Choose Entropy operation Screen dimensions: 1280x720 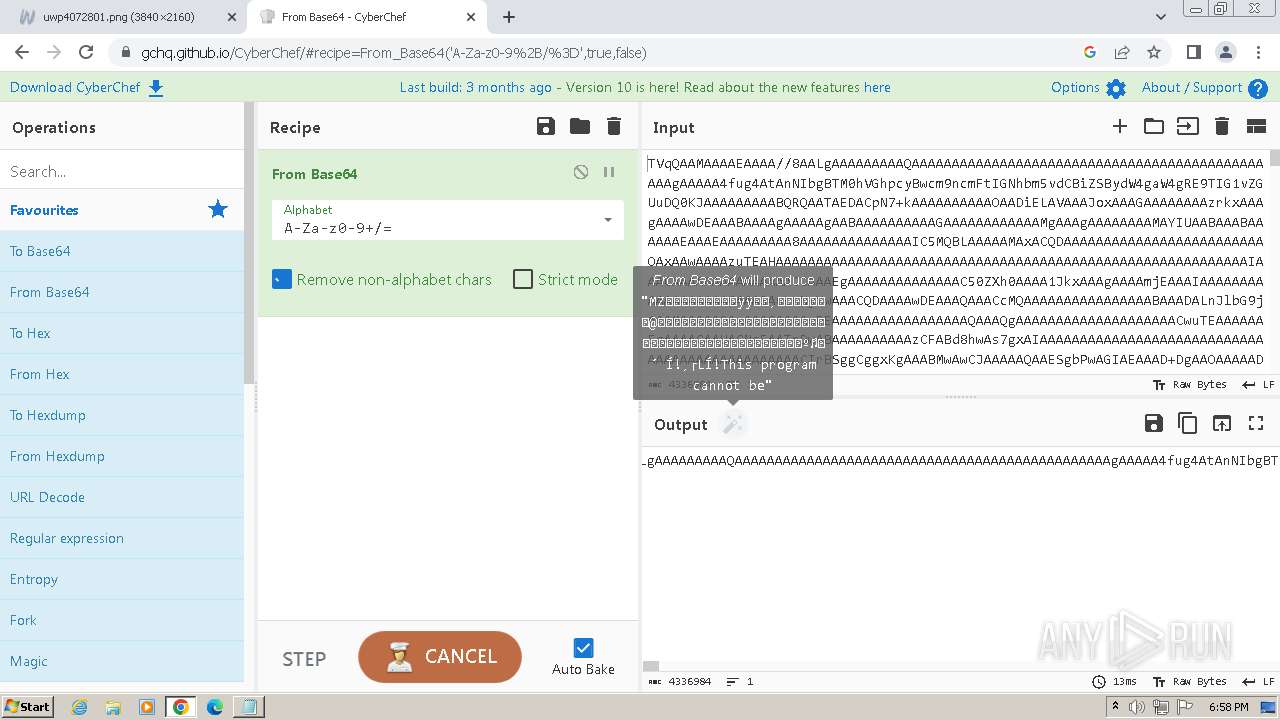tap(122, 579)
